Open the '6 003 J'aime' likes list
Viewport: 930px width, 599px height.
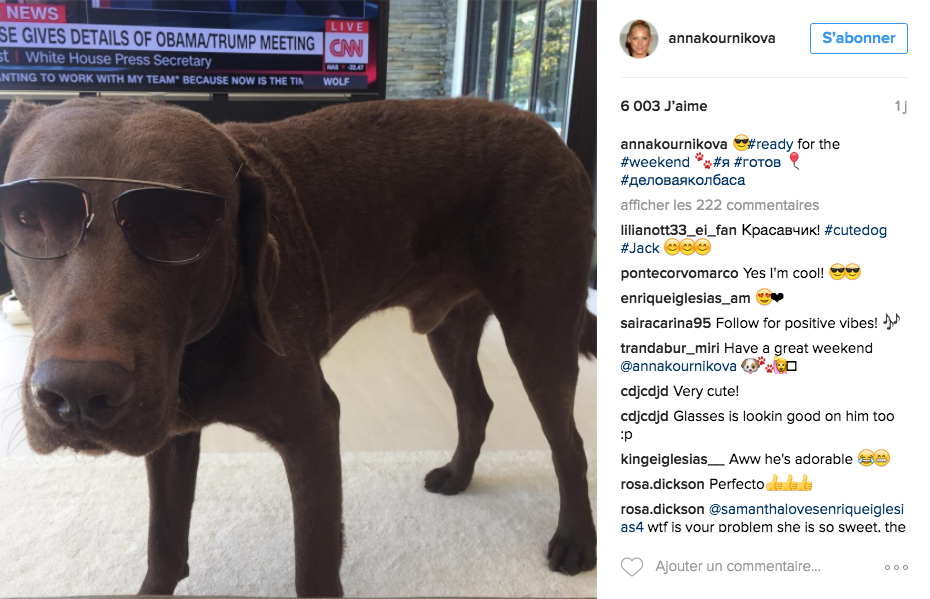[x=664, y=106]
